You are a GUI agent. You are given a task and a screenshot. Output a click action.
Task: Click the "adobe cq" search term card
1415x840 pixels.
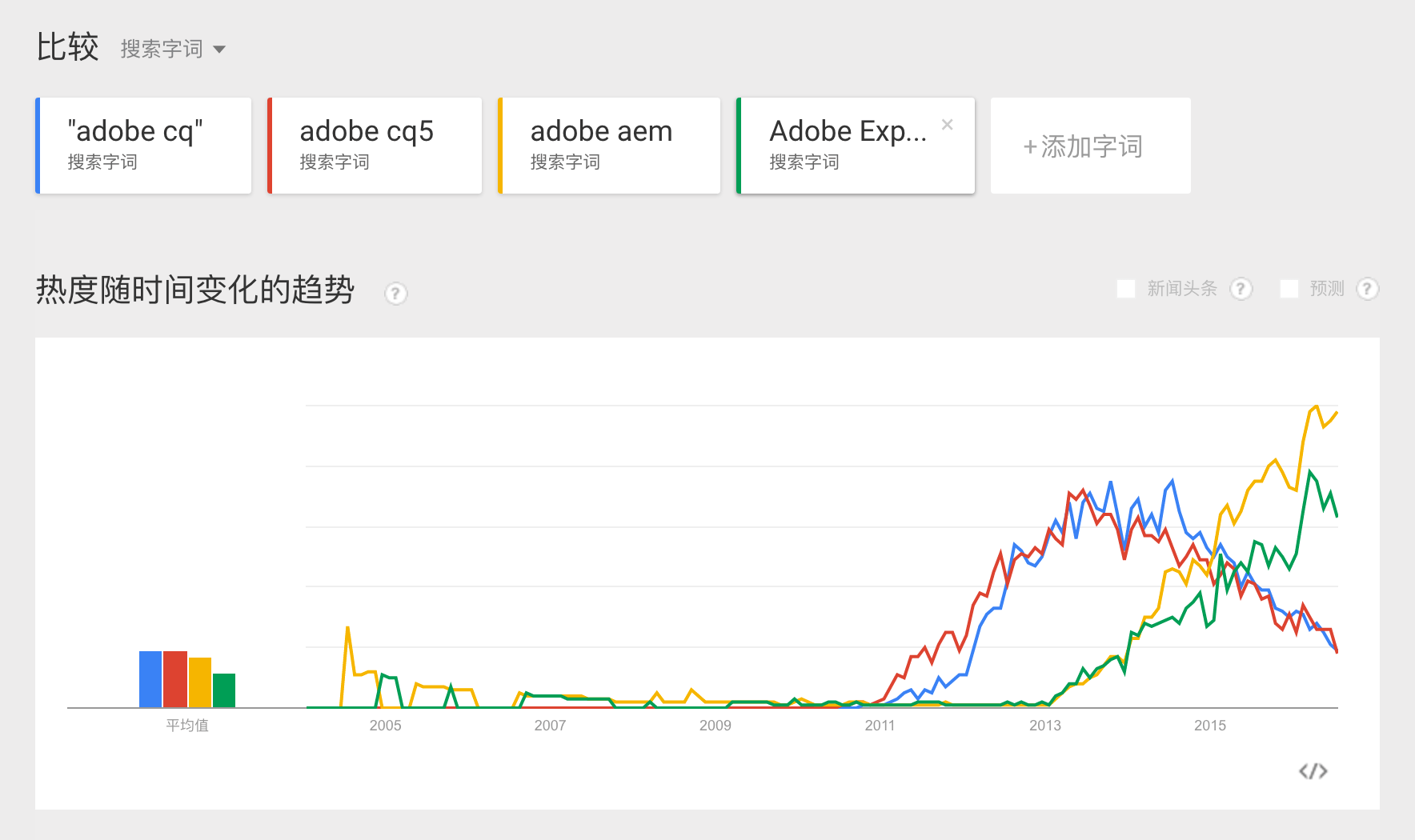[x=144, y=146]
